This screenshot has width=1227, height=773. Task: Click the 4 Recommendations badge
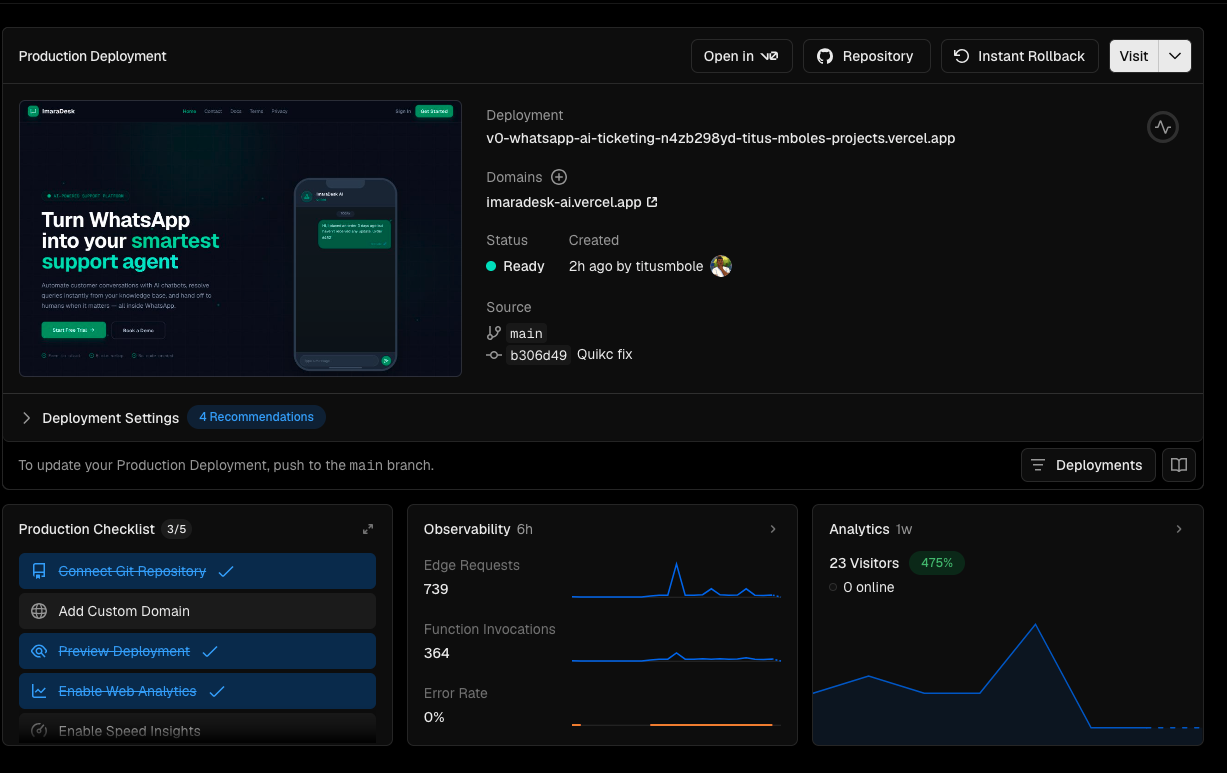[256, 417]
